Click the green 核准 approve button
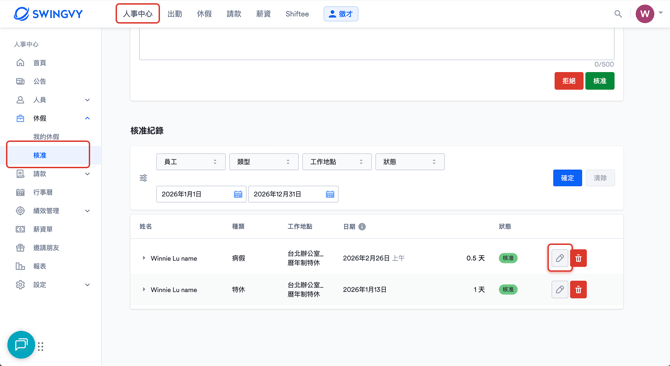 (x=600, y=81)
